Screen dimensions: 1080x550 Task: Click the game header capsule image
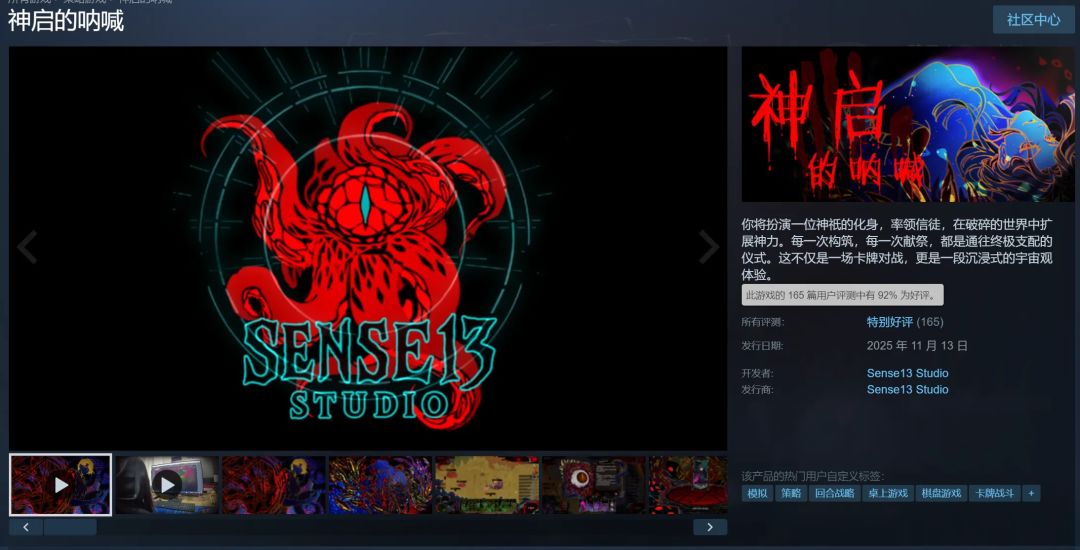tap(908, 124)
